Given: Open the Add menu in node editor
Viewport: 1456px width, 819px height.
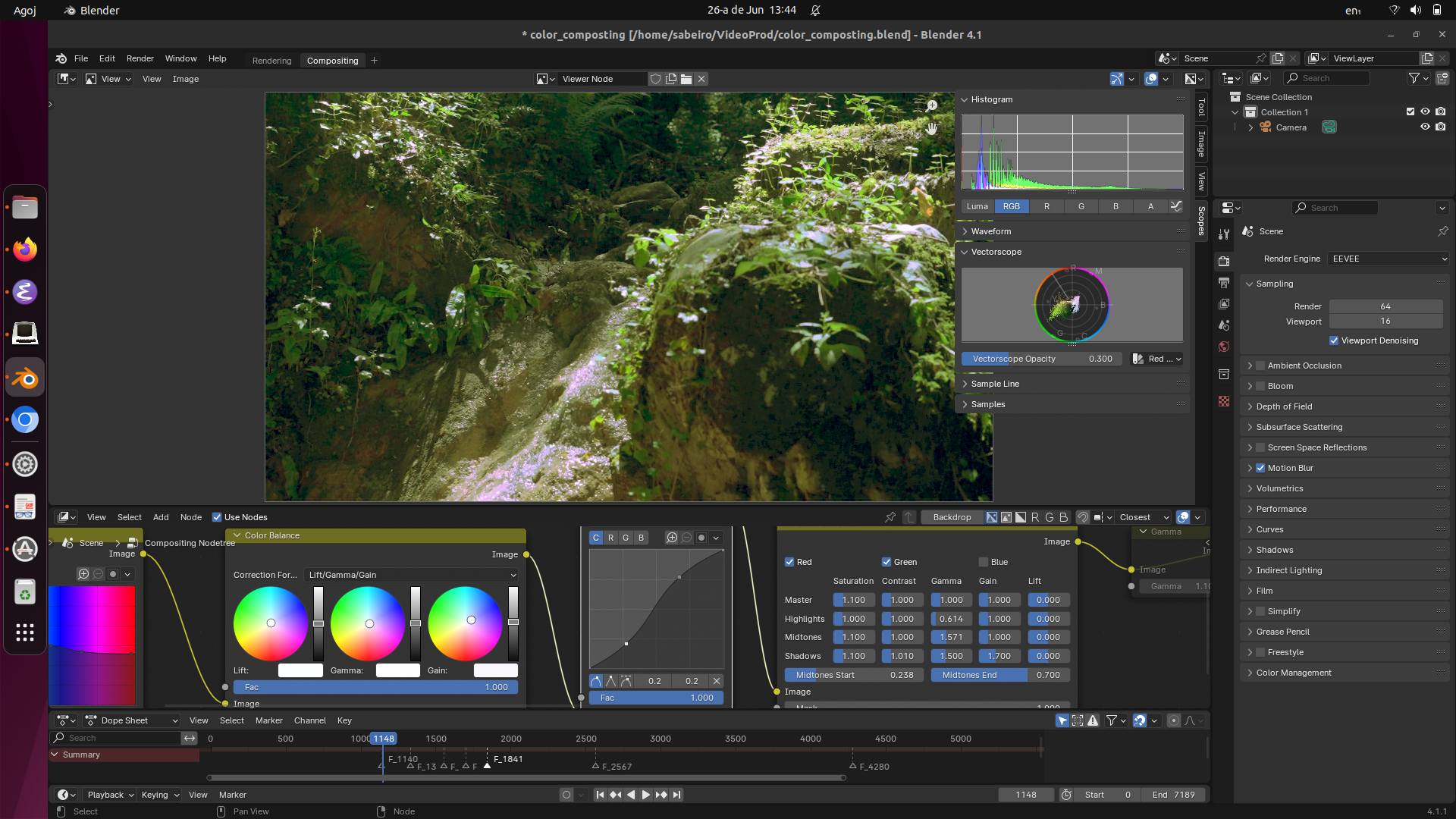Looking at the screenshot, I should (x=161, y=517).
